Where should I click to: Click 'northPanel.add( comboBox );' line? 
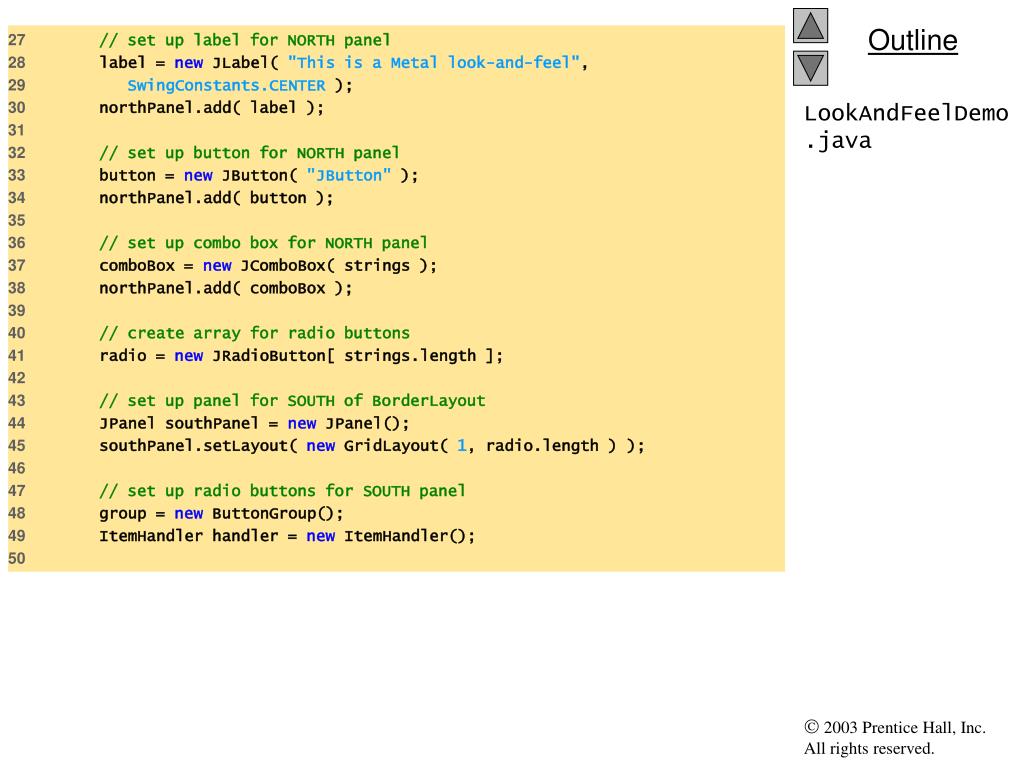coord(226,288)
